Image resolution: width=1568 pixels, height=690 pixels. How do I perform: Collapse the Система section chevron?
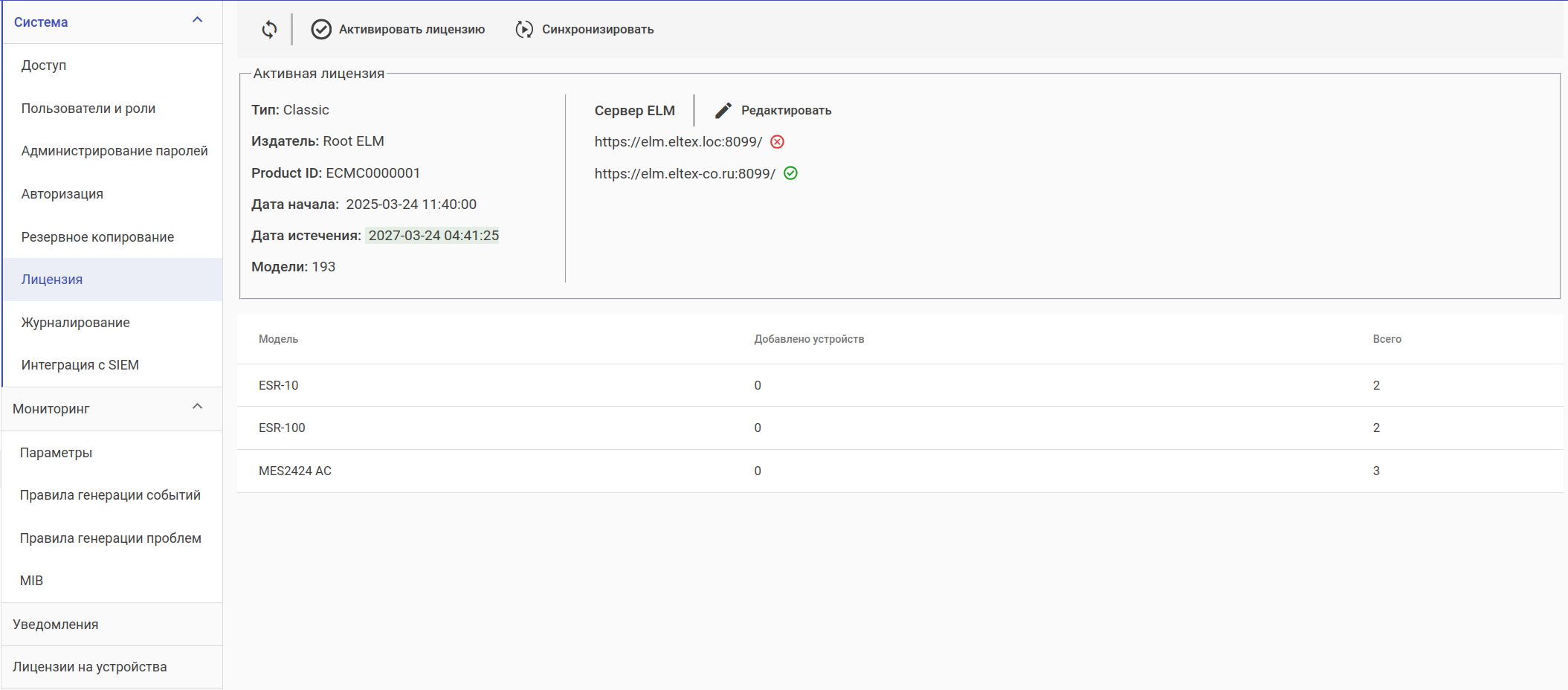pyautogui.click(x=197, y=20)
